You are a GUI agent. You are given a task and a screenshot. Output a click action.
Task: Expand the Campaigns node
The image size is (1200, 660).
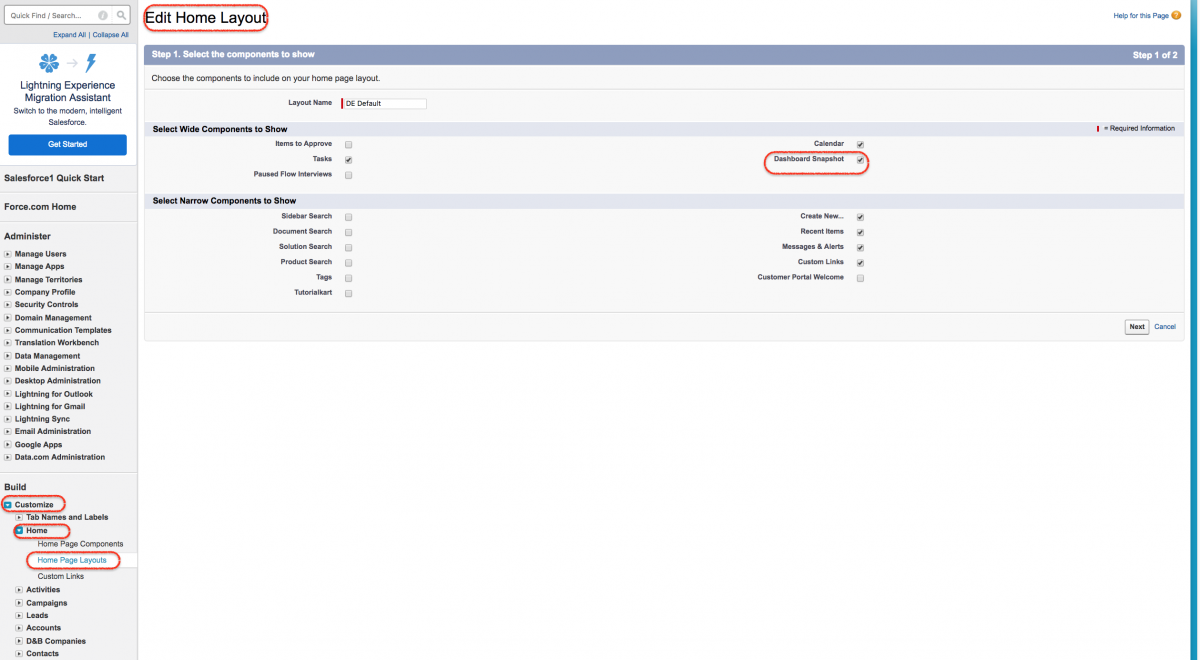[x=19, y=603]
